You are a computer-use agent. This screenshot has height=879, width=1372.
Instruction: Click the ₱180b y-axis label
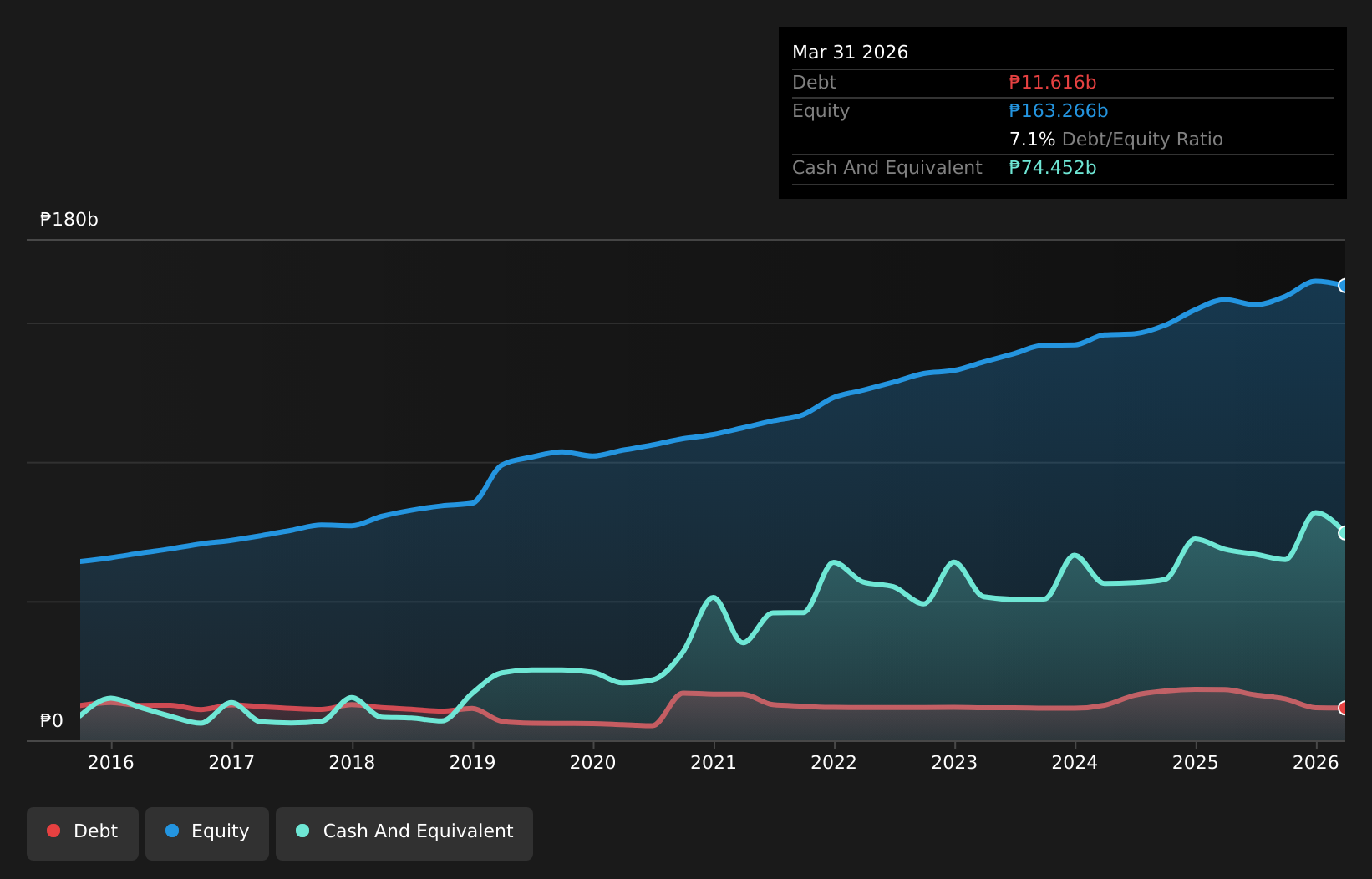[x=69, y=220]
